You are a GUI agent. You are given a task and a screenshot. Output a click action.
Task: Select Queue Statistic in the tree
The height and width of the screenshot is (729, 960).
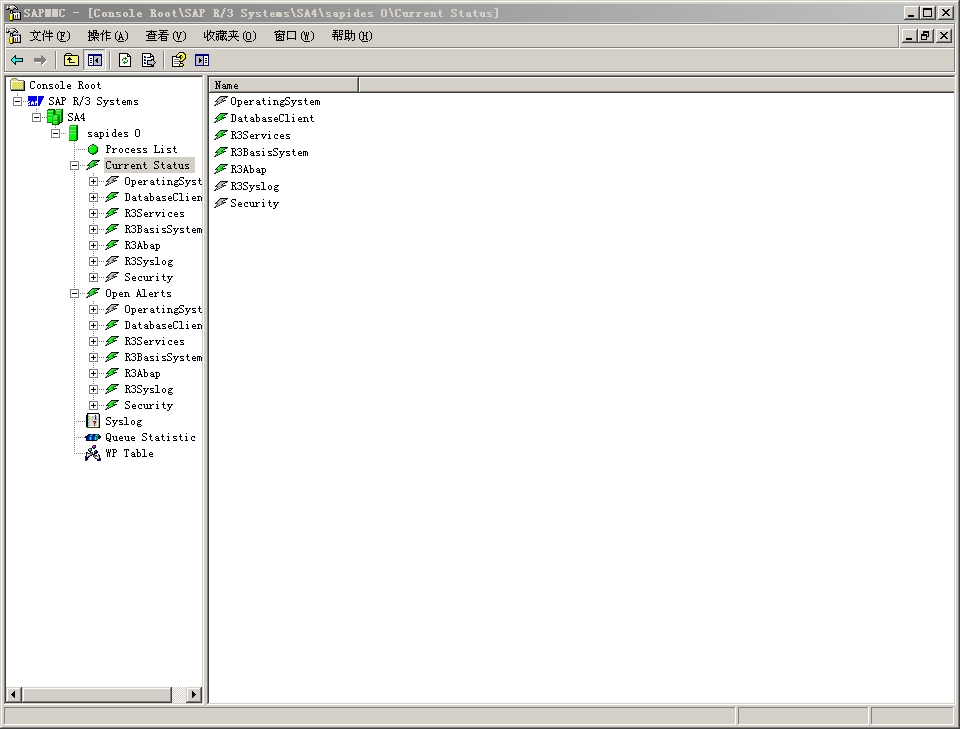point(151,437)
